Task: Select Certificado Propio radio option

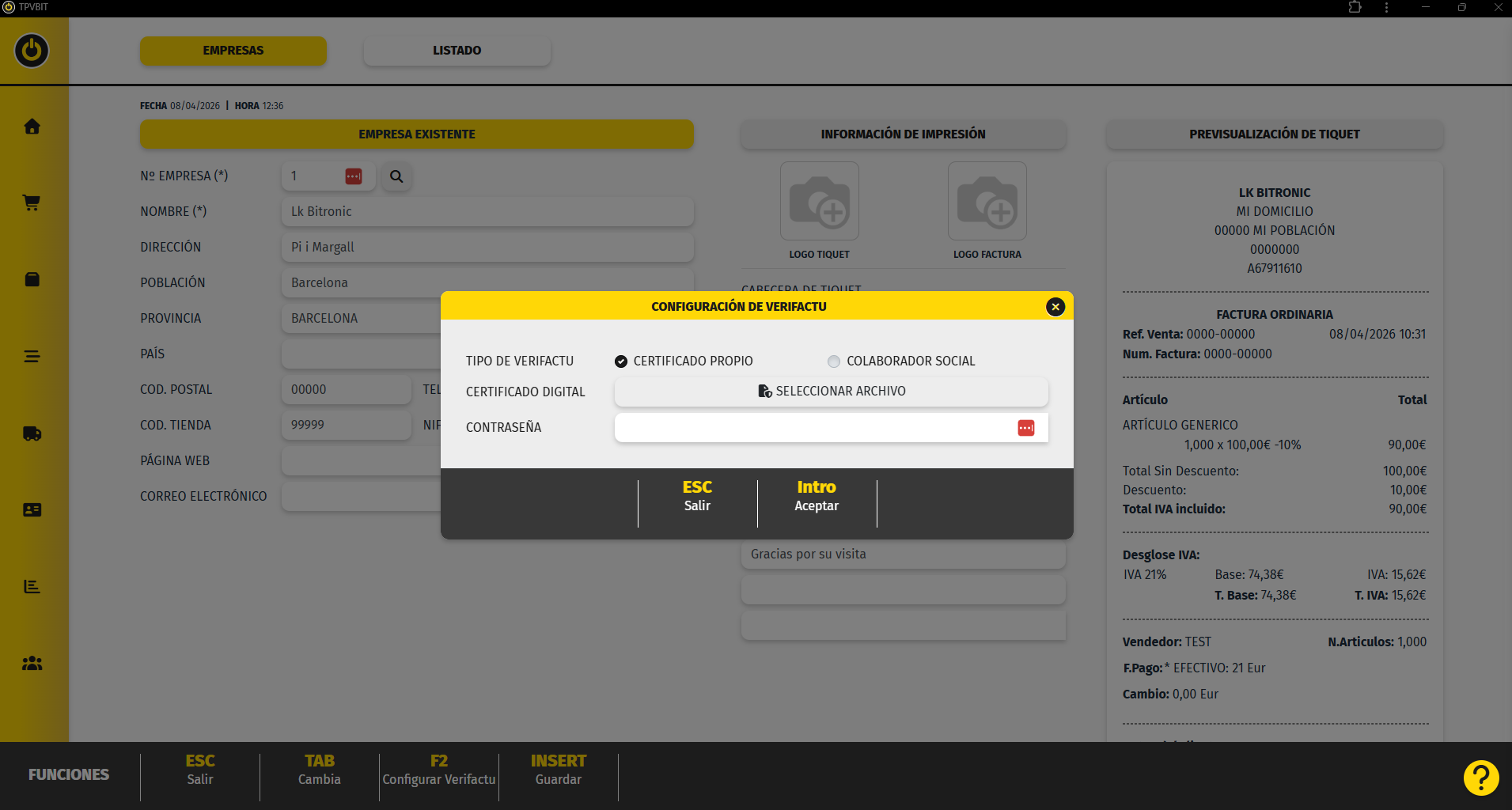Action: click(x=621, y=361)
